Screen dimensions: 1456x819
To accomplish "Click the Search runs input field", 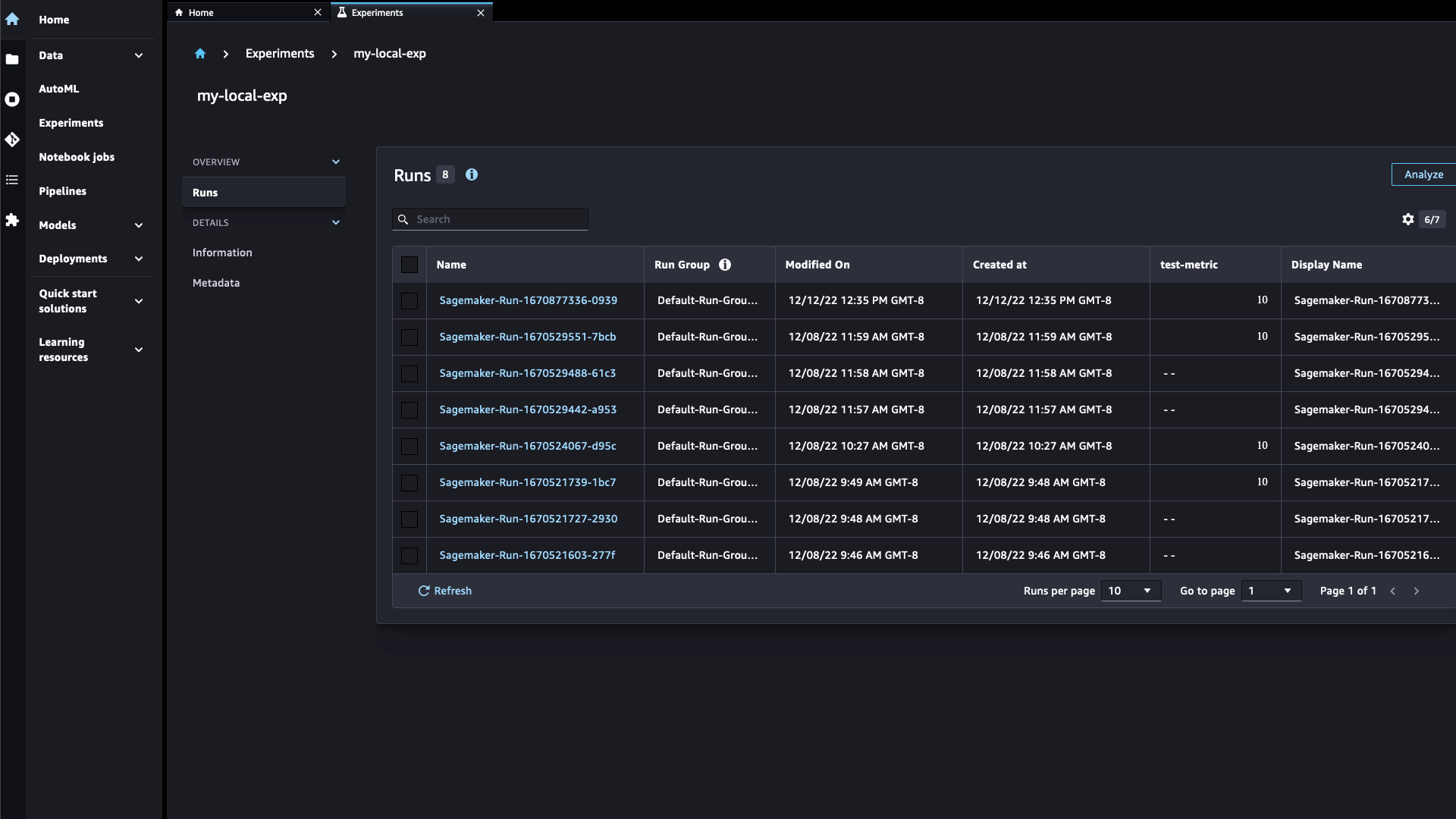I will tap(490, 219).
